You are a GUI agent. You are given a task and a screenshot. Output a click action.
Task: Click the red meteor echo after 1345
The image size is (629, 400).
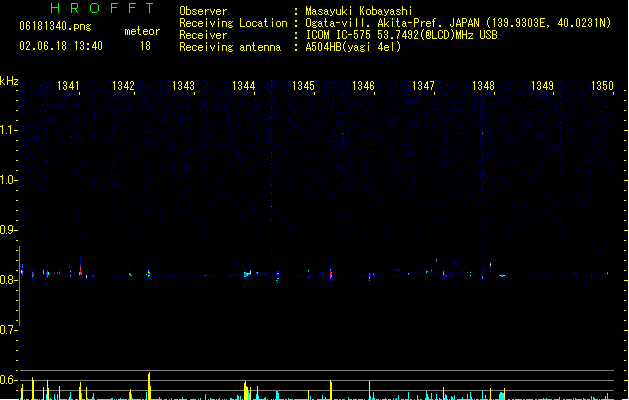coord(331,275)
